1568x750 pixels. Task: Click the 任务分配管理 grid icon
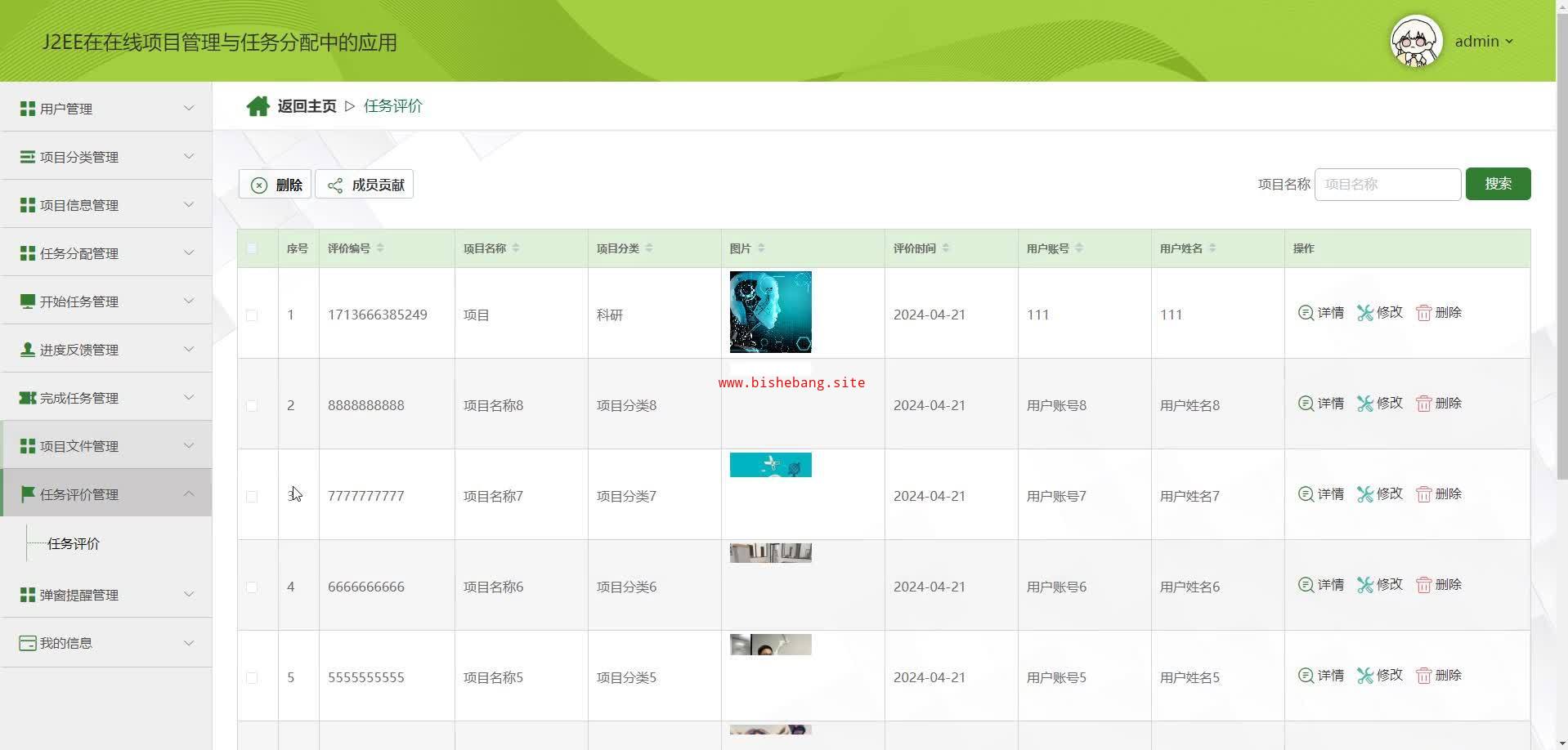pyautogui.click(x=28, y=253)
